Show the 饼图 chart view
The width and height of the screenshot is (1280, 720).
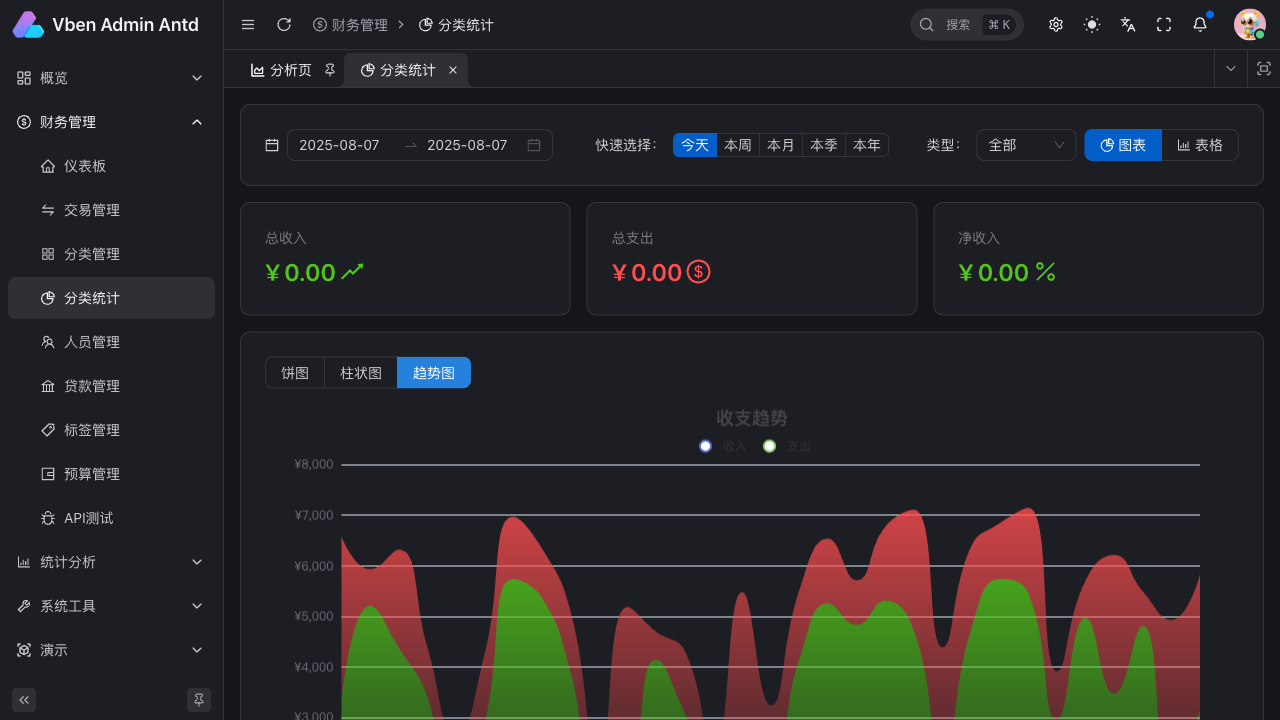[x=295, y=373]
